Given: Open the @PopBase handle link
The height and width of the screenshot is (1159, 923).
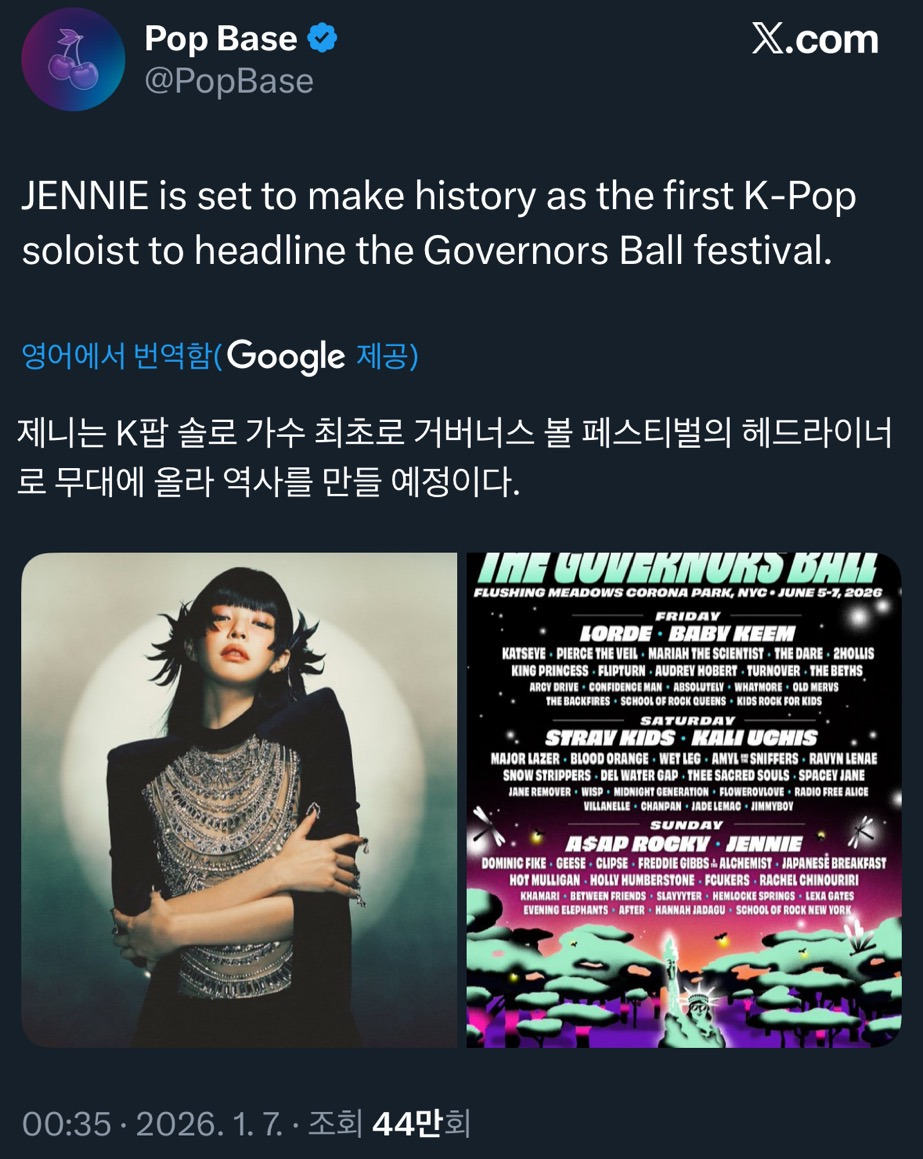Looking at the screenshot, I should coord(229,81).
